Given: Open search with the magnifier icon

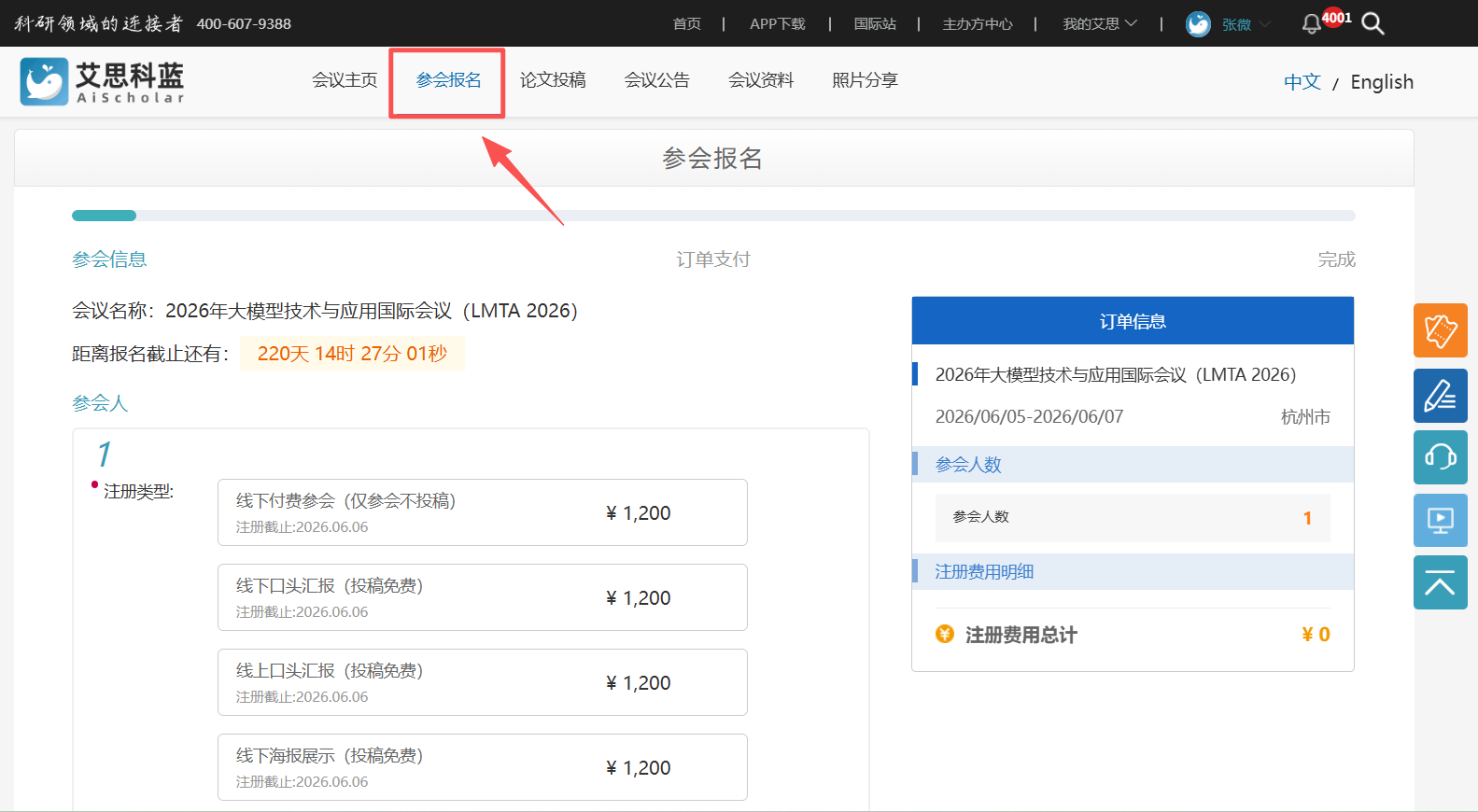Looking at the screenshot, I should [1372, 23].
